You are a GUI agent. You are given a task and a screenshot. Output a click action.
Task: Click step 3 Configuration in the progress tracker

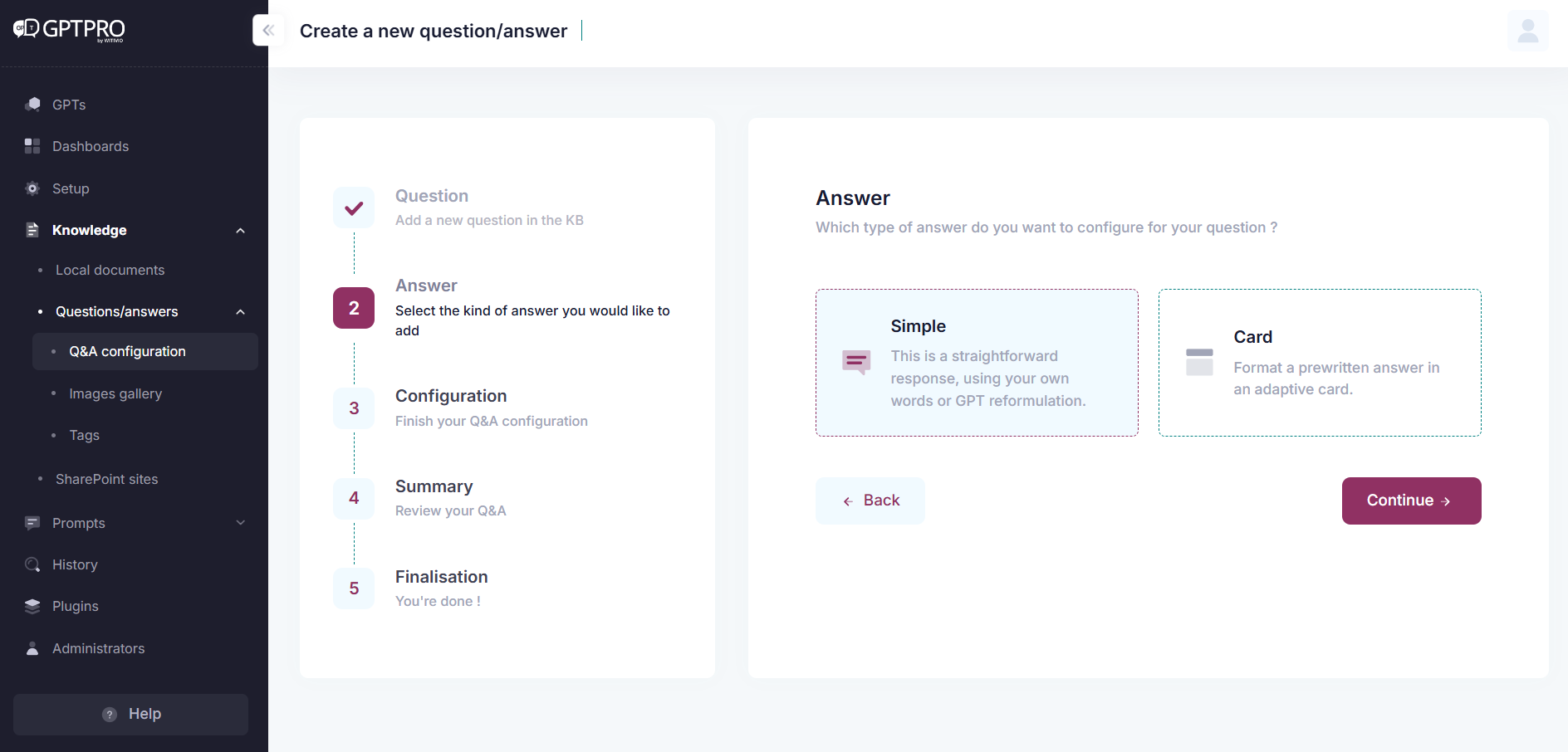point(354,408)
